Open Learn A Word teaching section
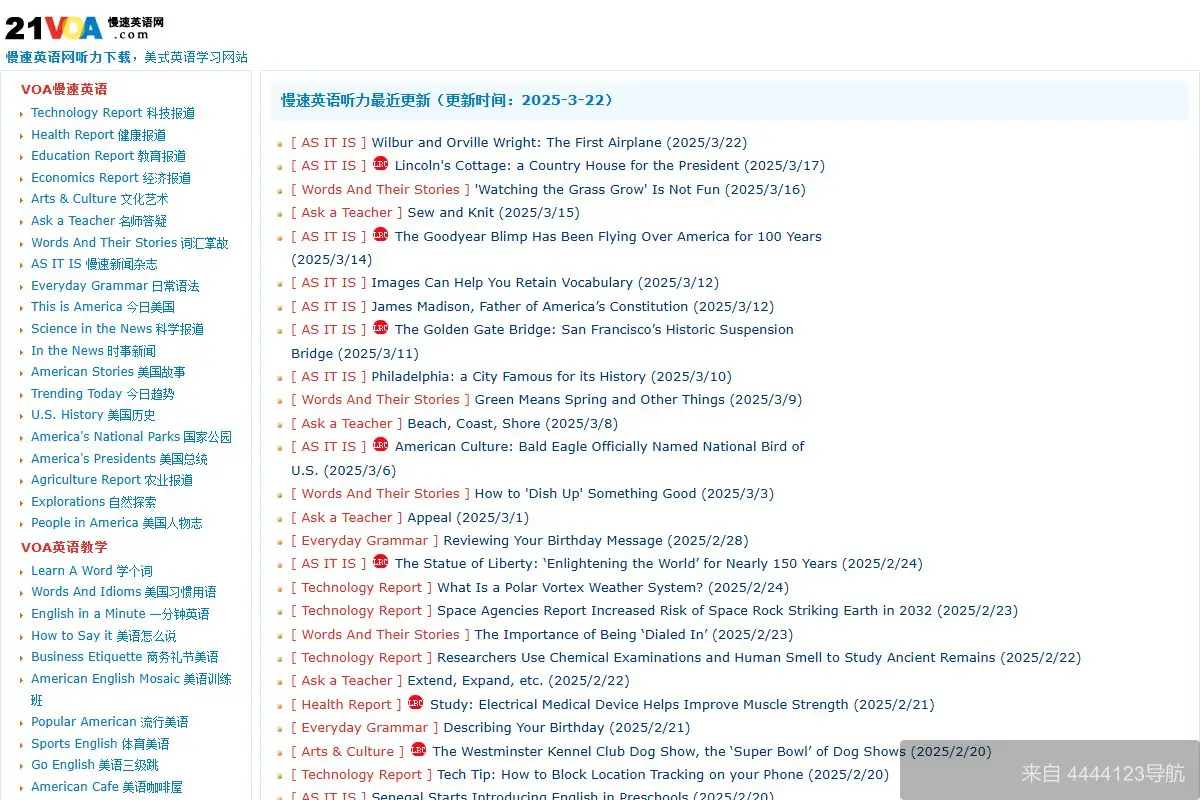 pos(91,571)
